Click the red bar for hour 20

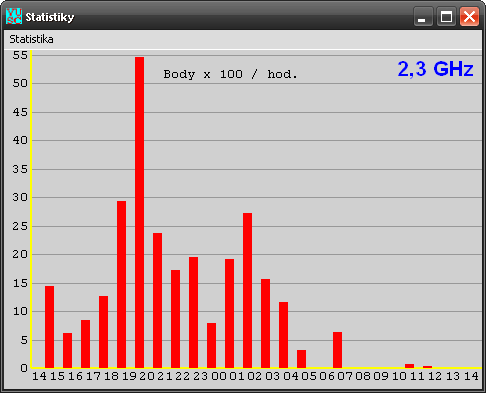(x=157, y=300)
